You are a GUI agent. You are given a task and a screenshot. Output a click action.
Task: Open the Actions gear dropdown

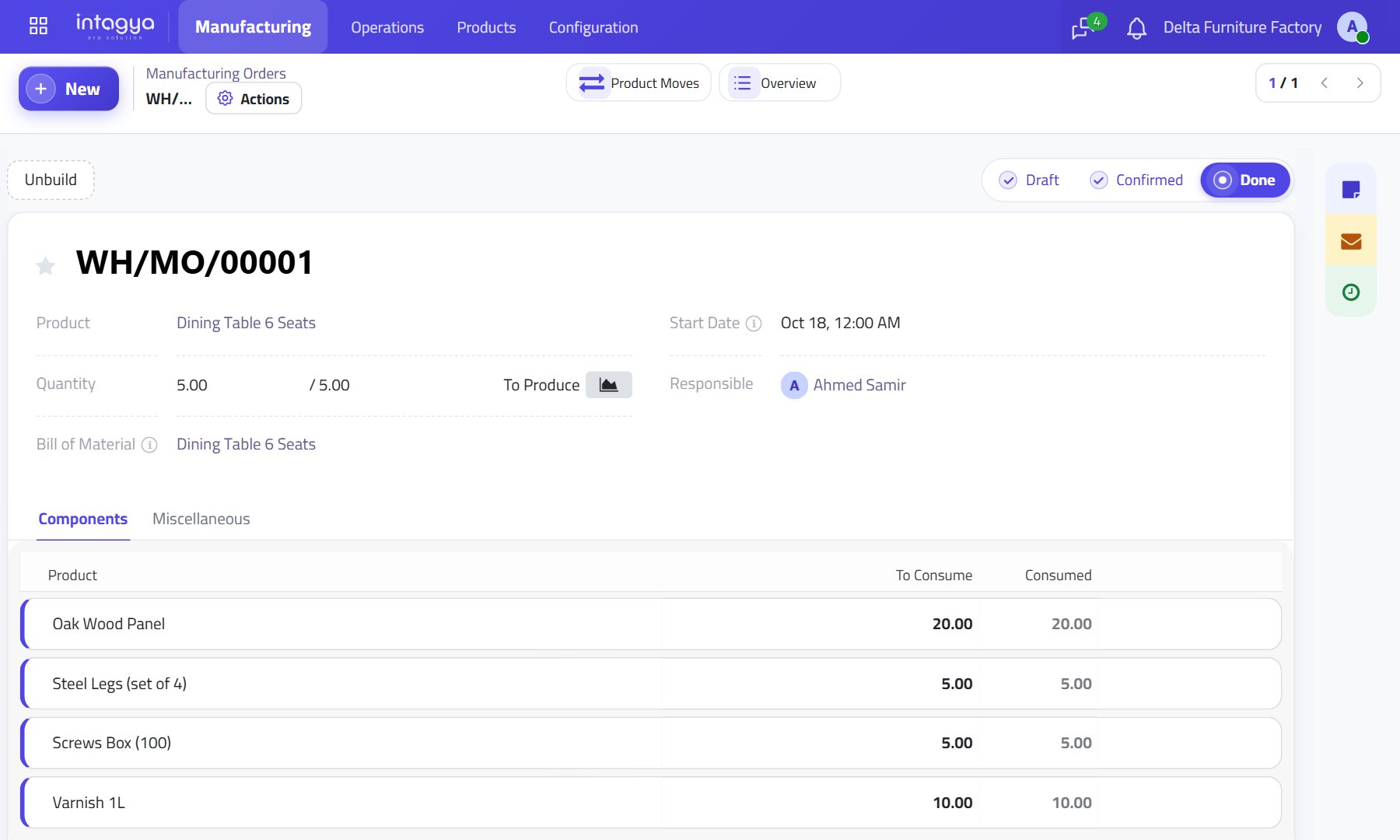click(x=254, y=99)
